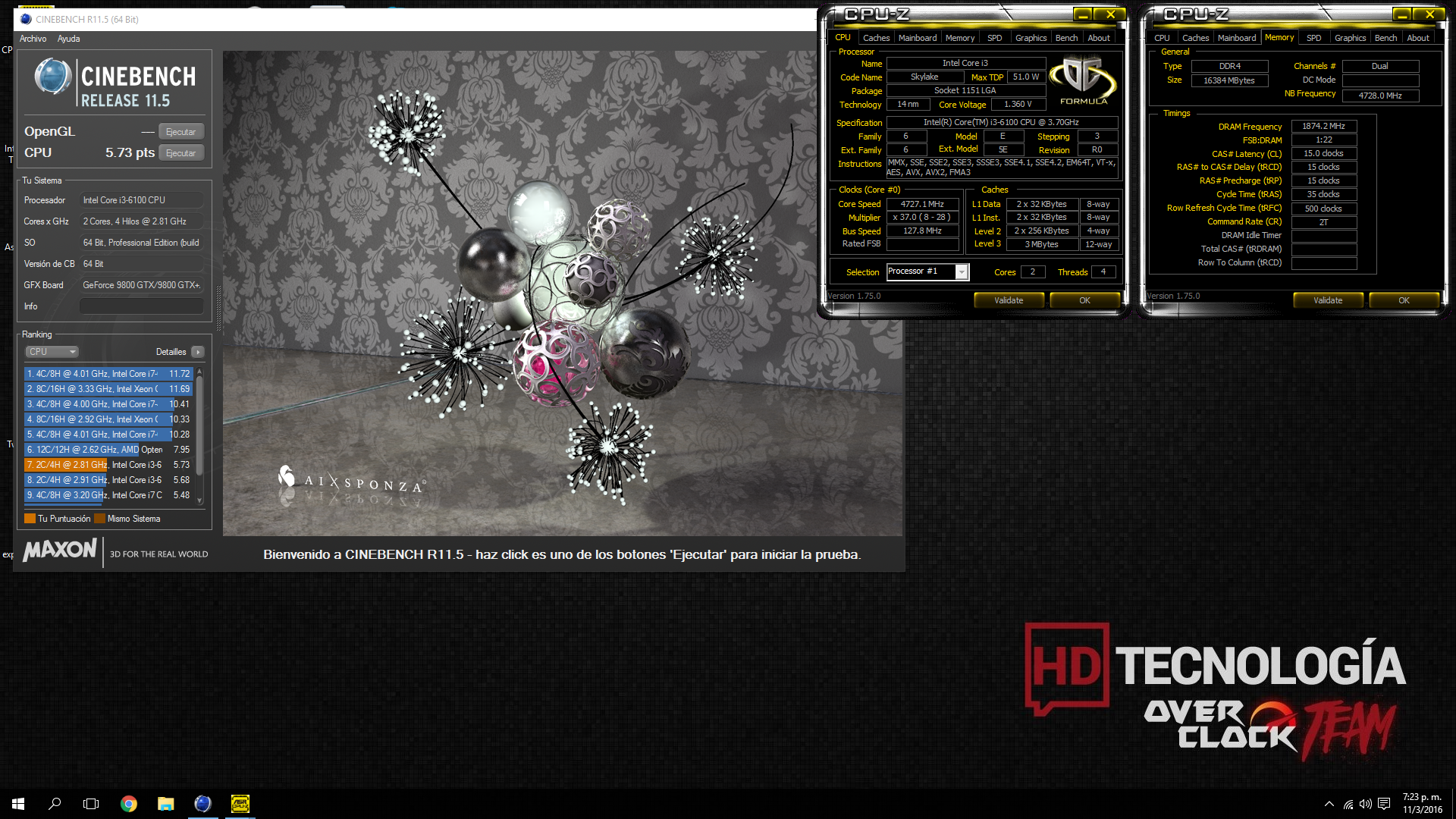
Task: Run the CPU test with Ejecutar
Action: [181, 153]
